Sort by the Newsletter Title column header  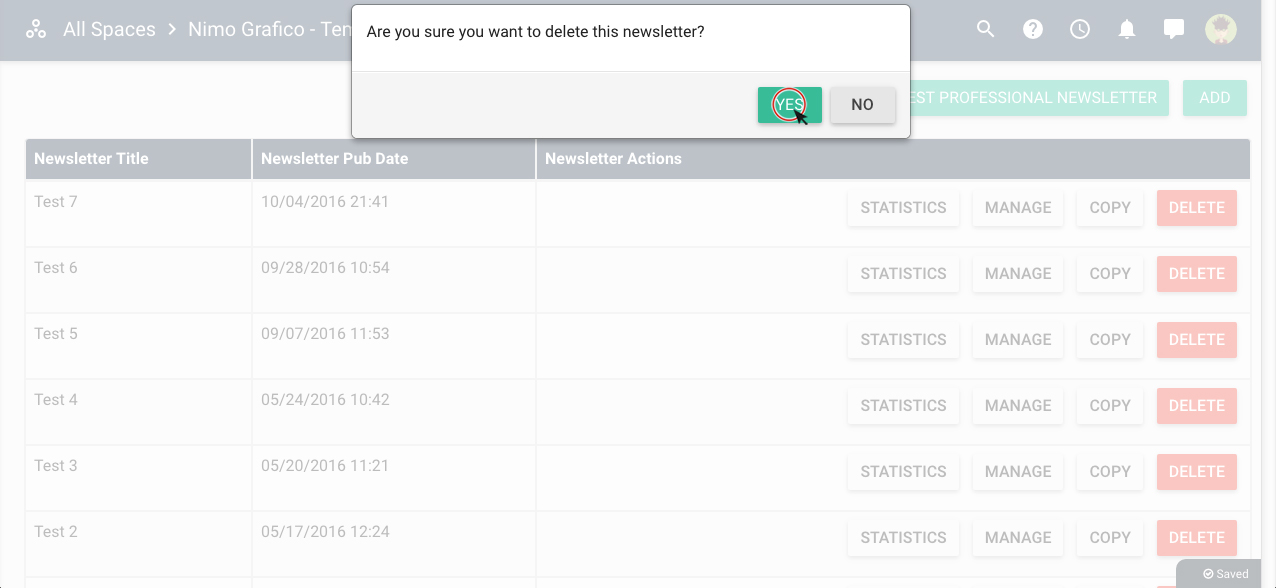coord(91,158)
